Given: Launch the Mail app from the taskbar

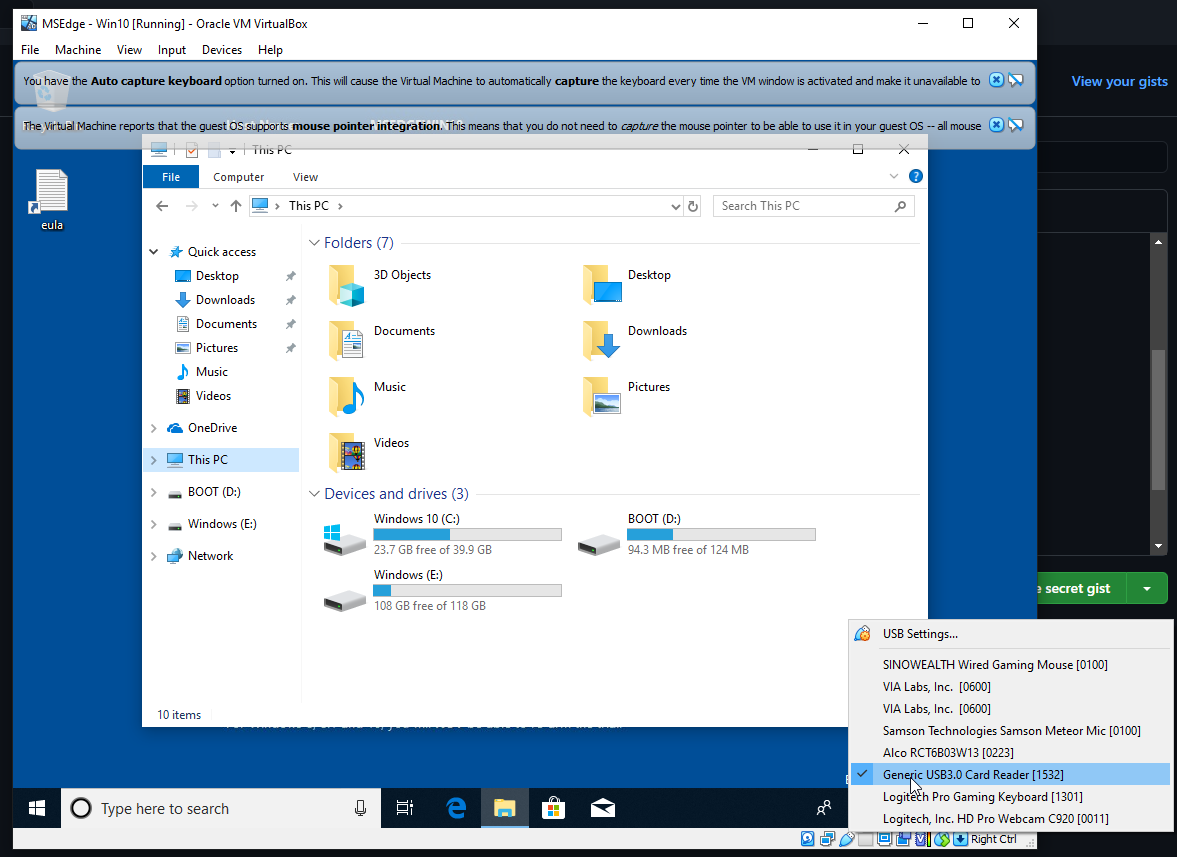Looking at the screenshot, I should 602,808.
